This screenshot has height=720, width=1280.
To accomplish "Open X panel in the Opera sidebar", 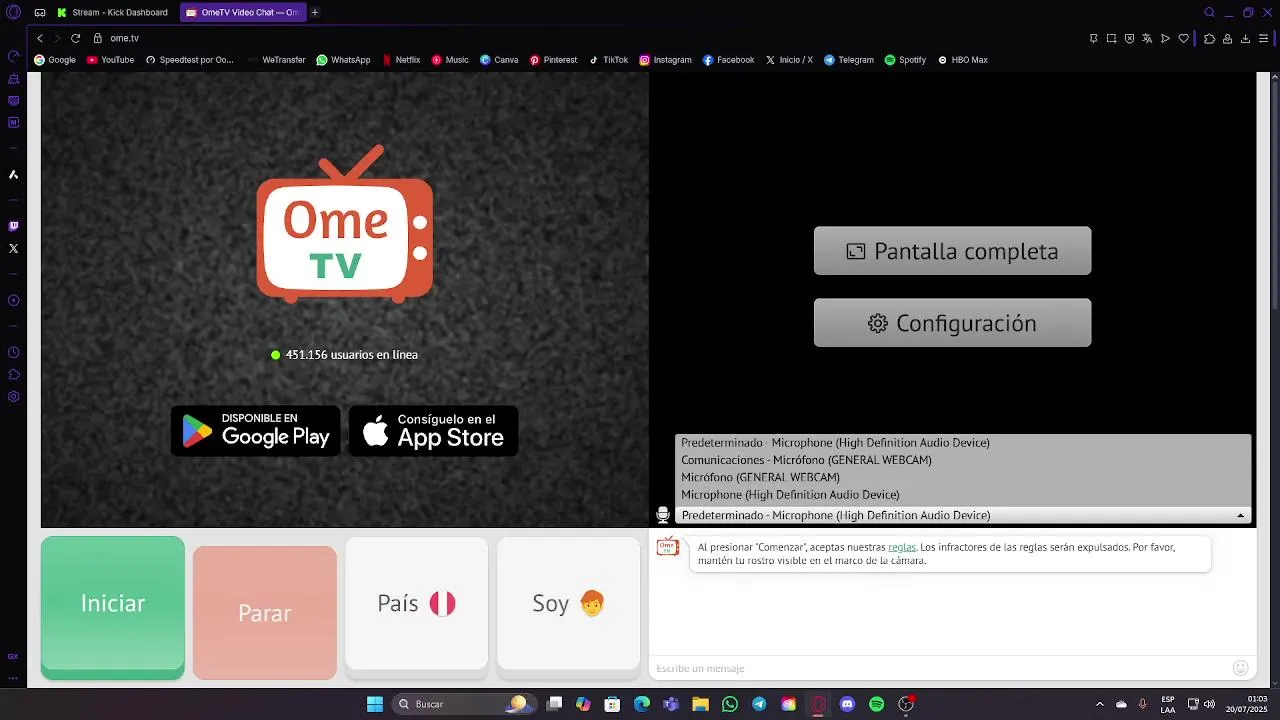I will [x=13, y=248].
